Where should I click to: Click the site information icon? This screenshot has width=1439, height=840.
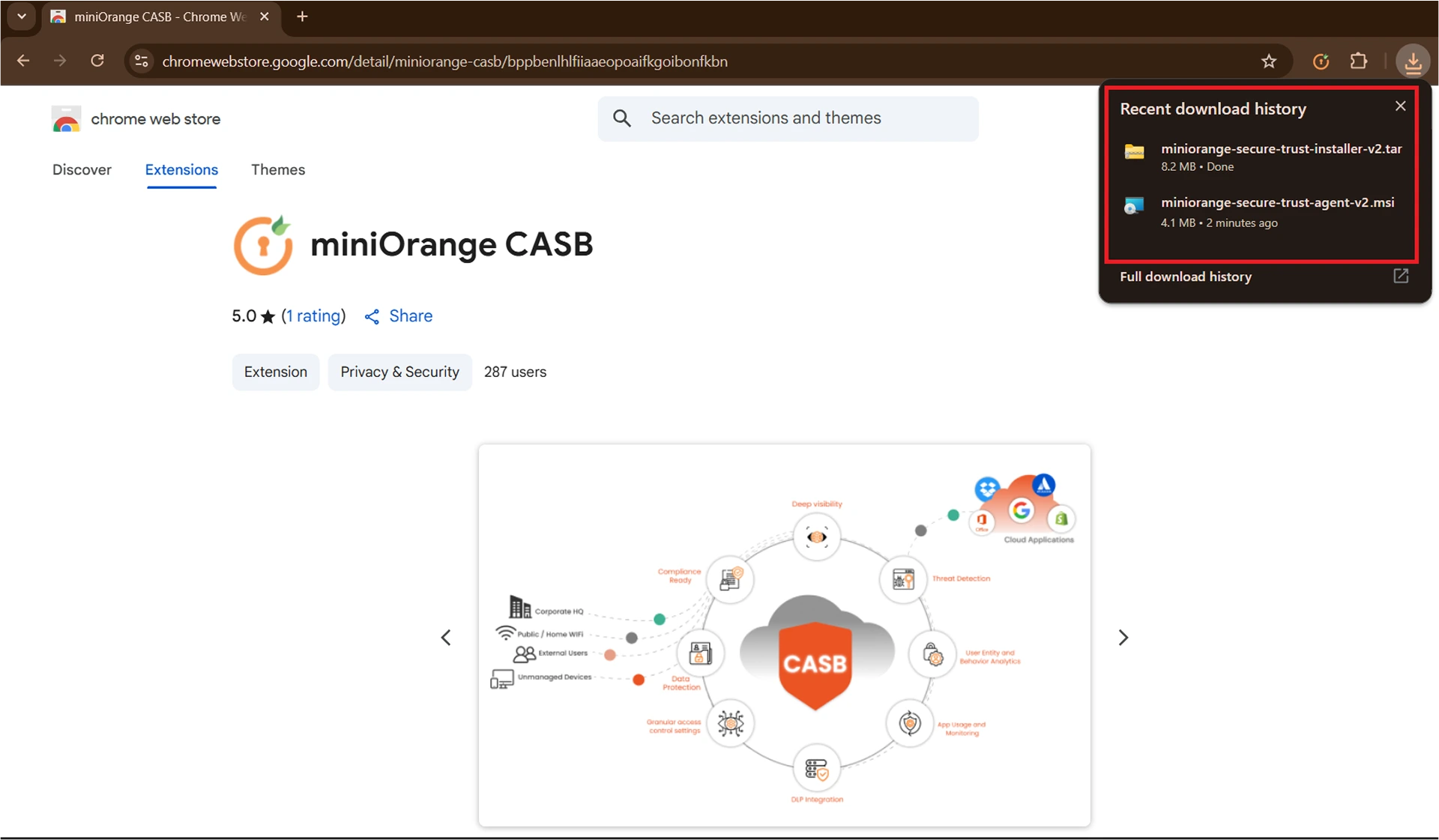tap(142, 61)
